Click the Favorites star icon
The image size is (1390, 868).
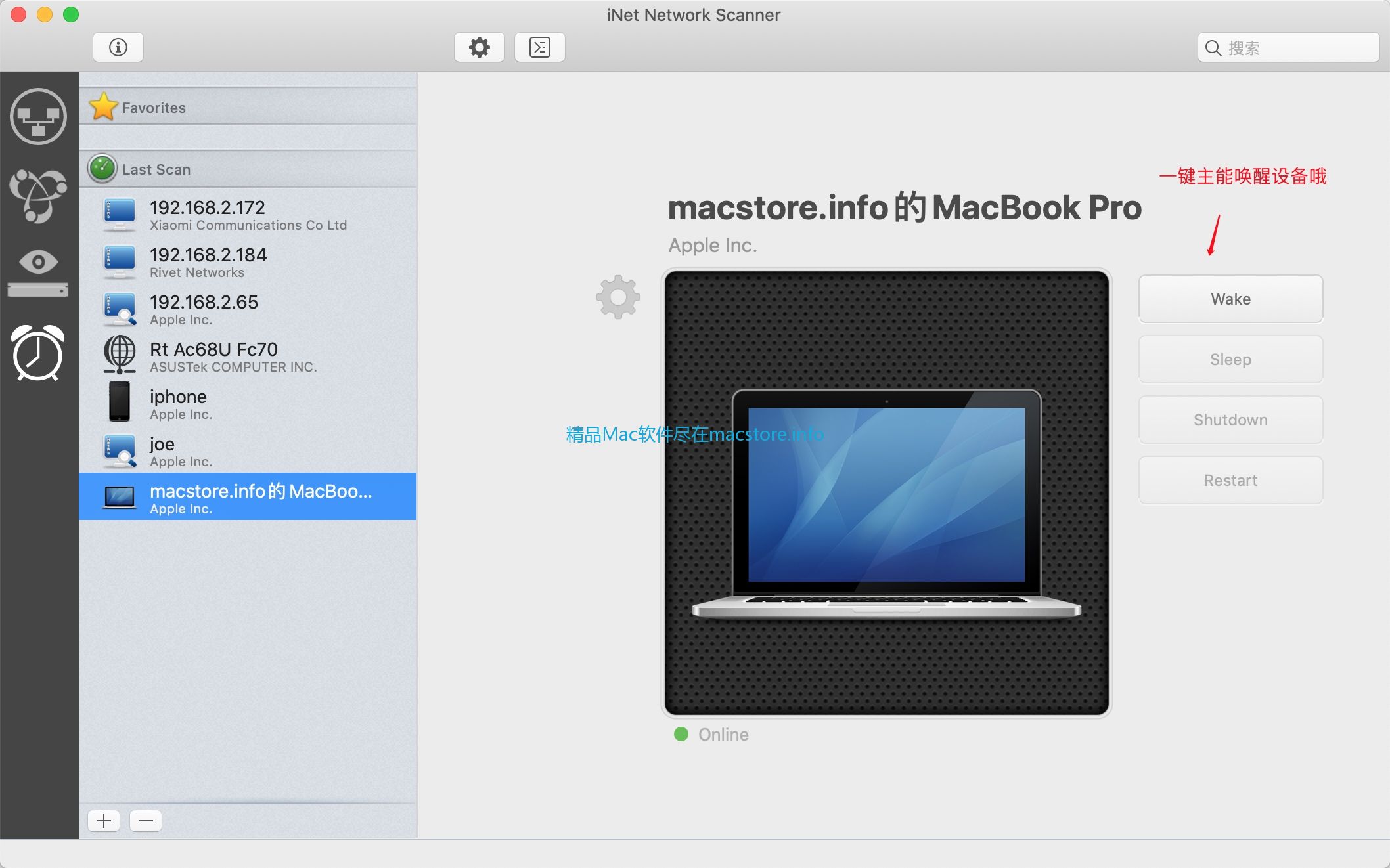(x=104, y=106)
